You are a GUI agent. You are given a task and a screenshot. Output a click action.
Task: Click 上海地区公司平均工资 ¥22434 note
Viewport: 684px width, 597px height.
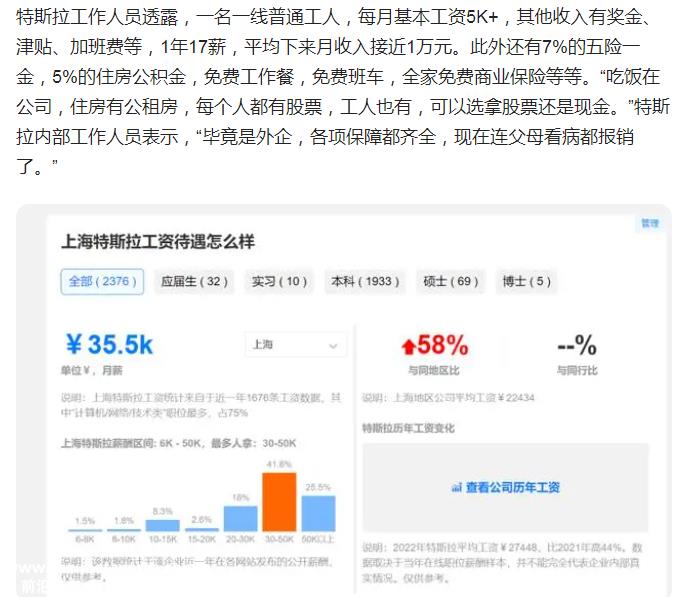click(x=448, y=398)
